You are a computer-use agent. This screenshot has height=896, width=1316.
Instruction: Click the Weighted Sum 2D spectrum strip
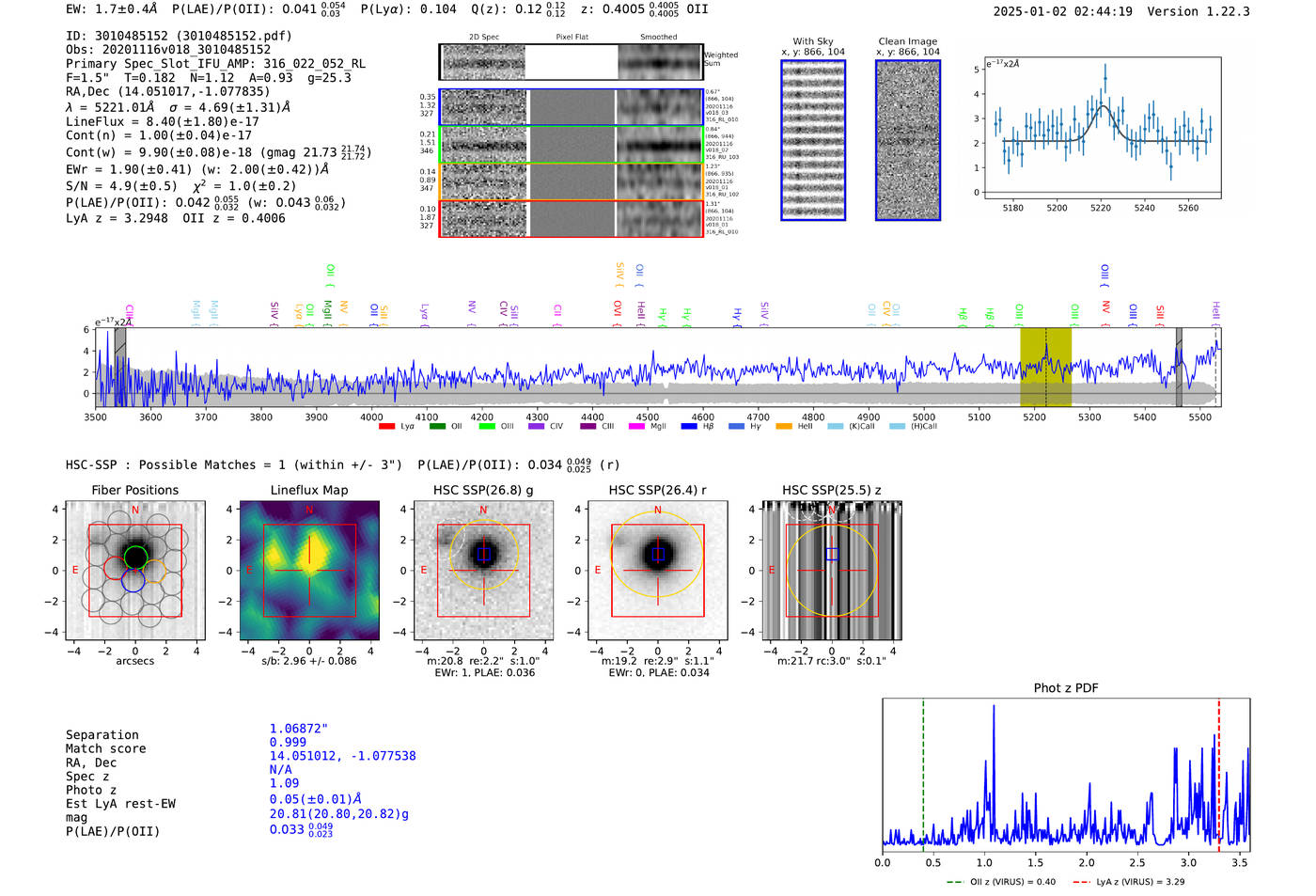pyautogui.click(x=572, y=62)
